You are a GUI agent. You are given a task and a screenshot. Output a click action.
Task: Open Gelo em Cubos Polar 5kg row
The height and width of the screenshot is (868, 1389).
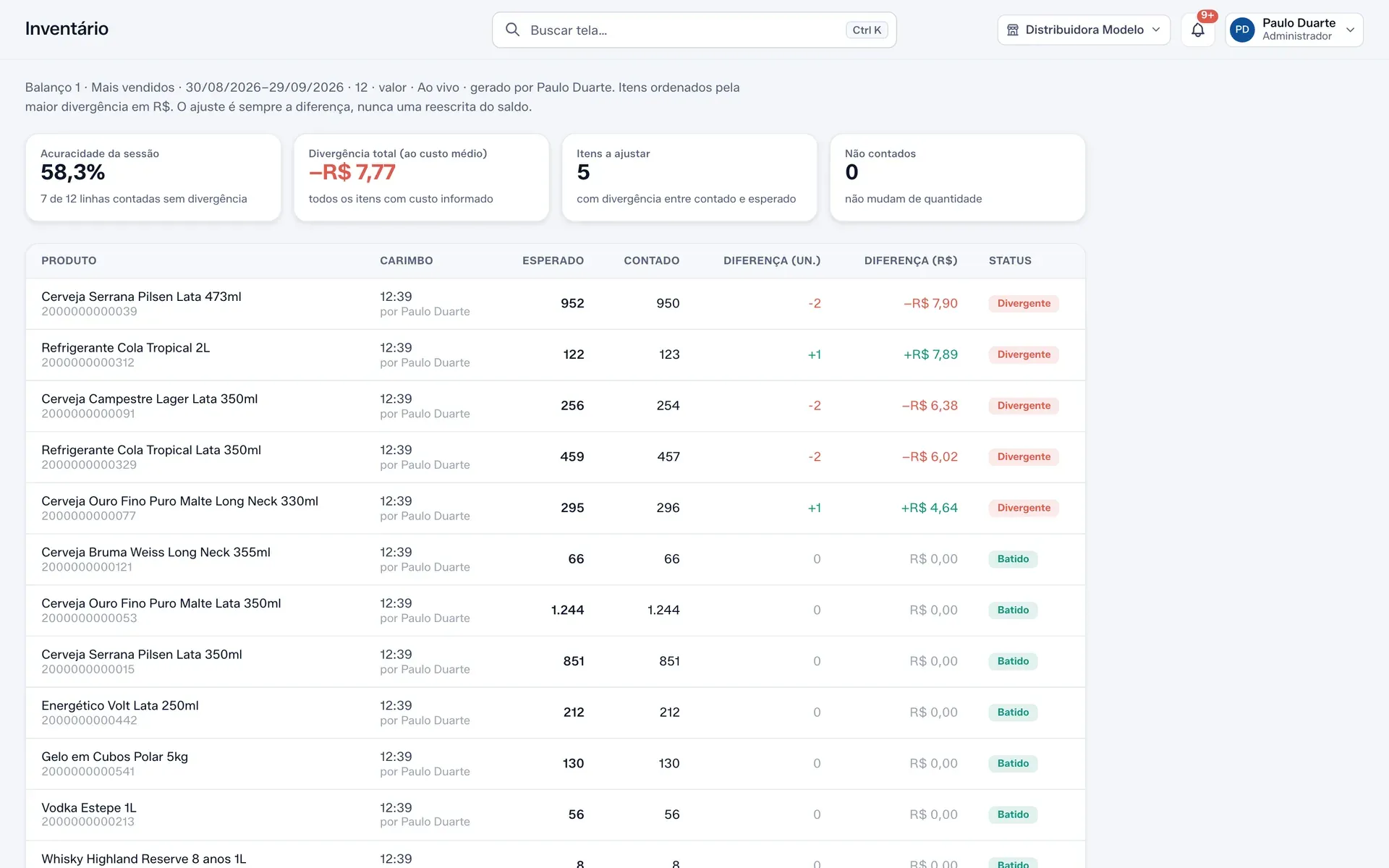click(x=556, y=764)
